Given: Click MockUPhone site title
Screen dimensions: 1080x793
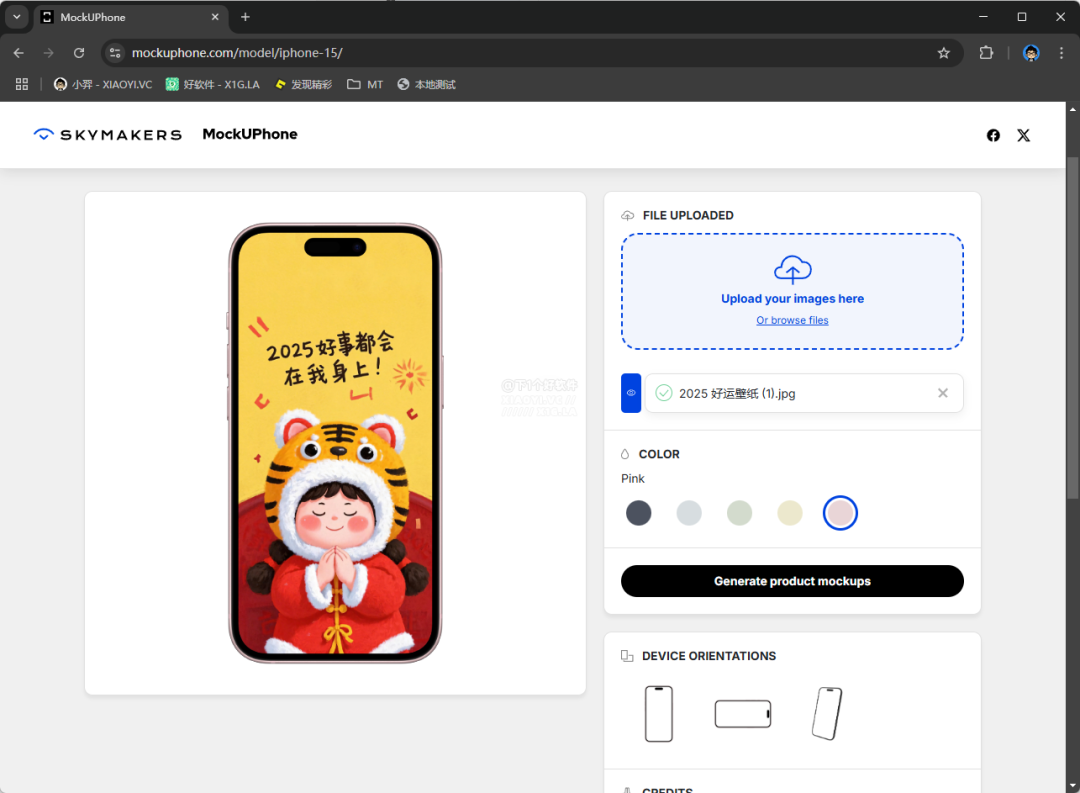Looking at the screenshot, I should 250,134.
